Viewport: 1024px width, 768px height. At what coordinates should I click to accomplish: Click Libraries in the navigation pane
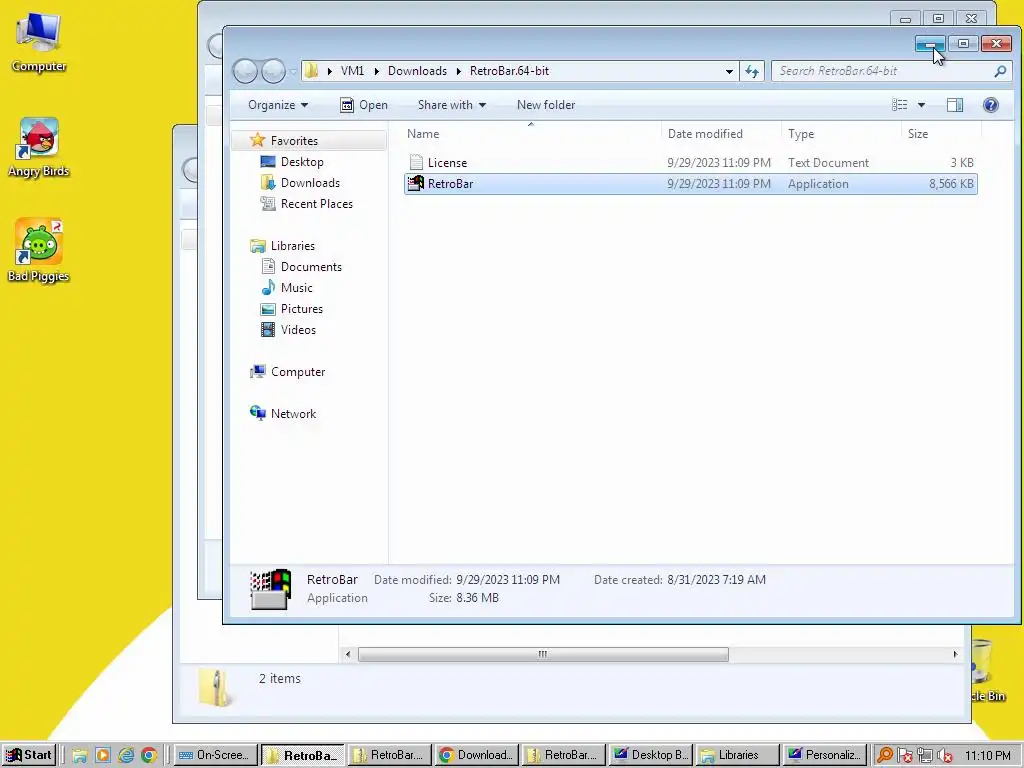click(x=293, y=246)
